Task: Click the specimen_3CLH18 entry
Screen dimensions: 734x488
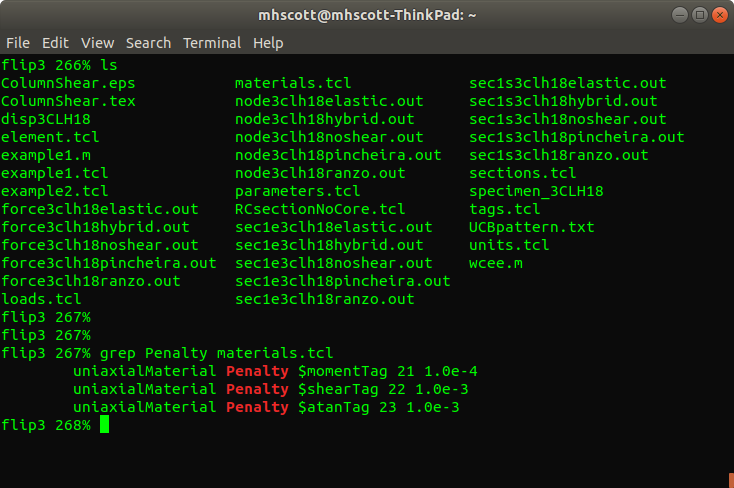Action: coord(536,191)
